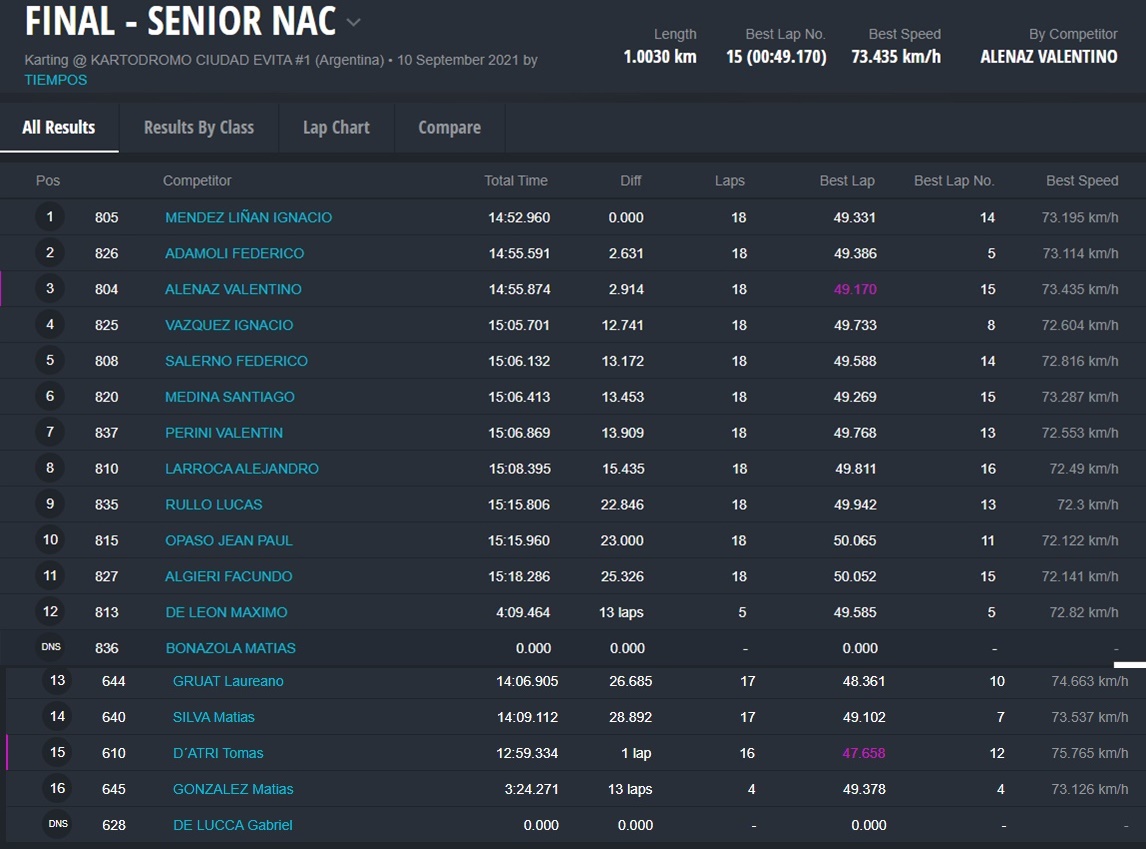
Task: Switch to the All Results tab
Action: coord(59,128)
